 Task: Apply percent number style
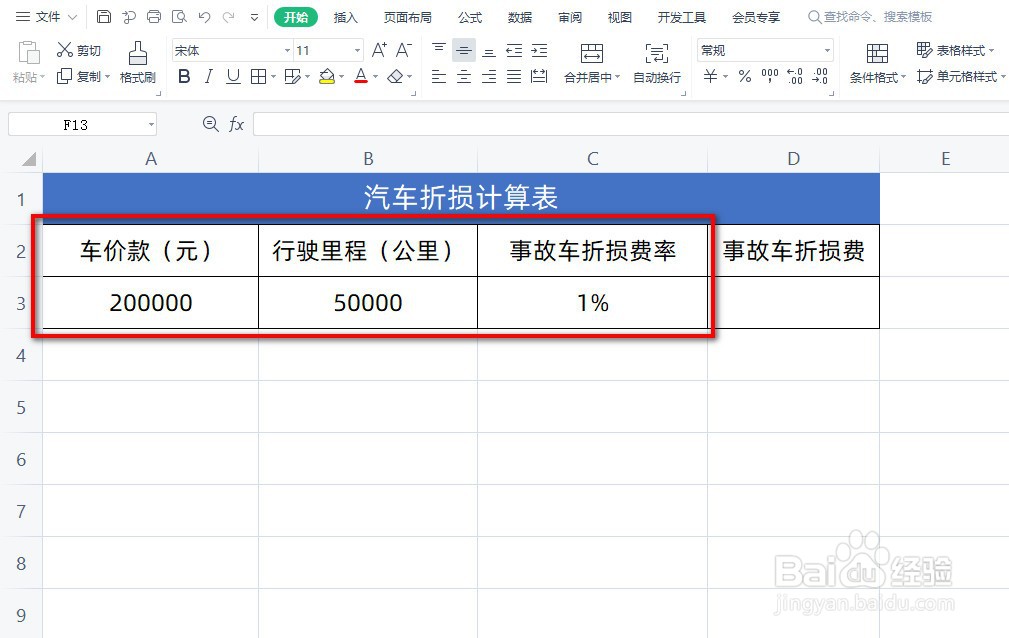tap(744, 76)
